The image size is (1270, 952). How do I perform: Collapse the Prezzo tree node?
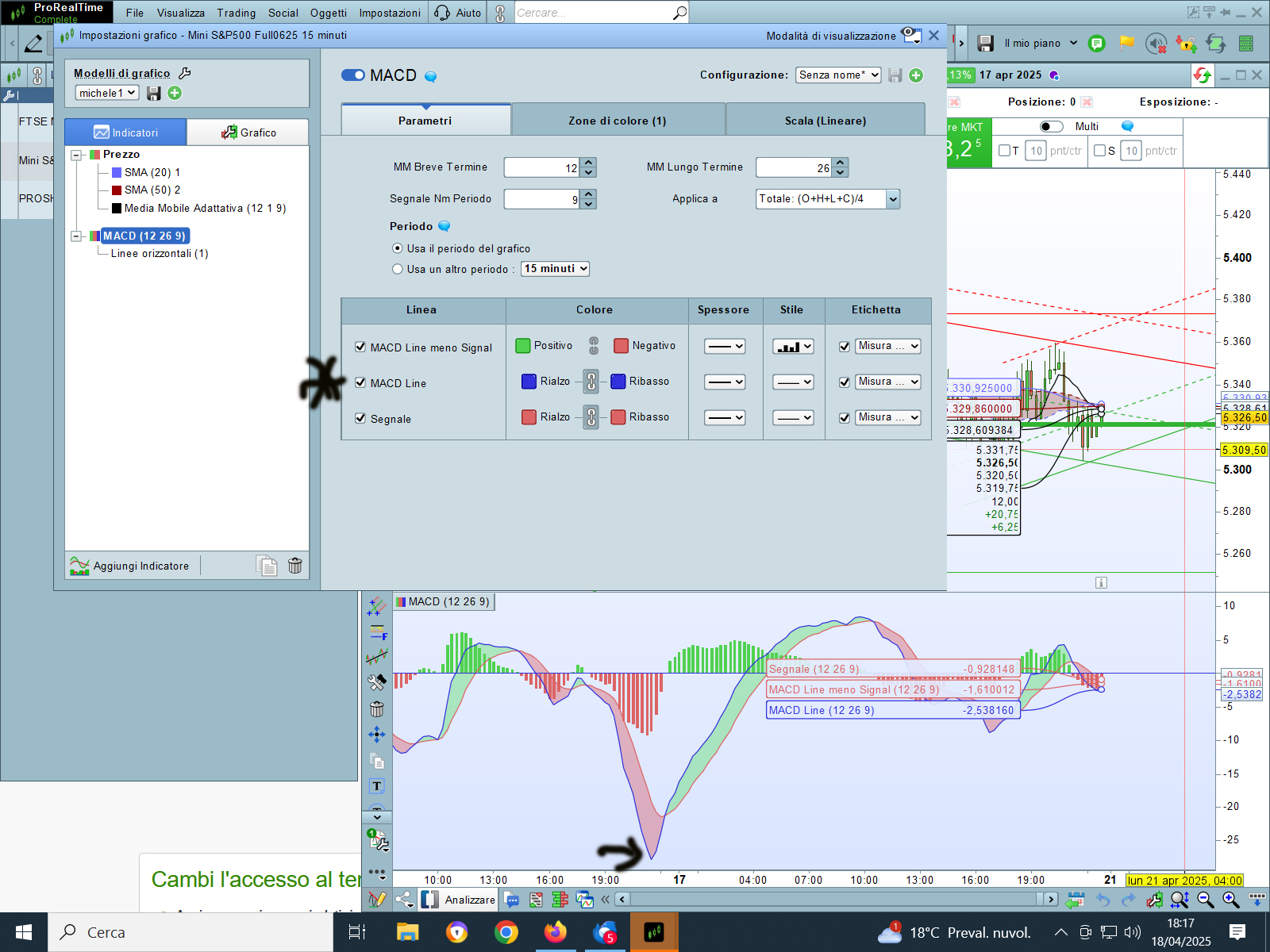(77, 155)
